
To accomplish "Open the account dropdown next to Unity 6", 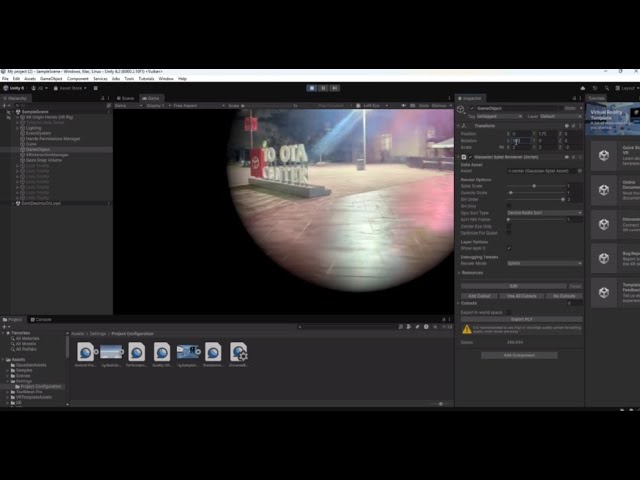I will [x=40, y=88].
